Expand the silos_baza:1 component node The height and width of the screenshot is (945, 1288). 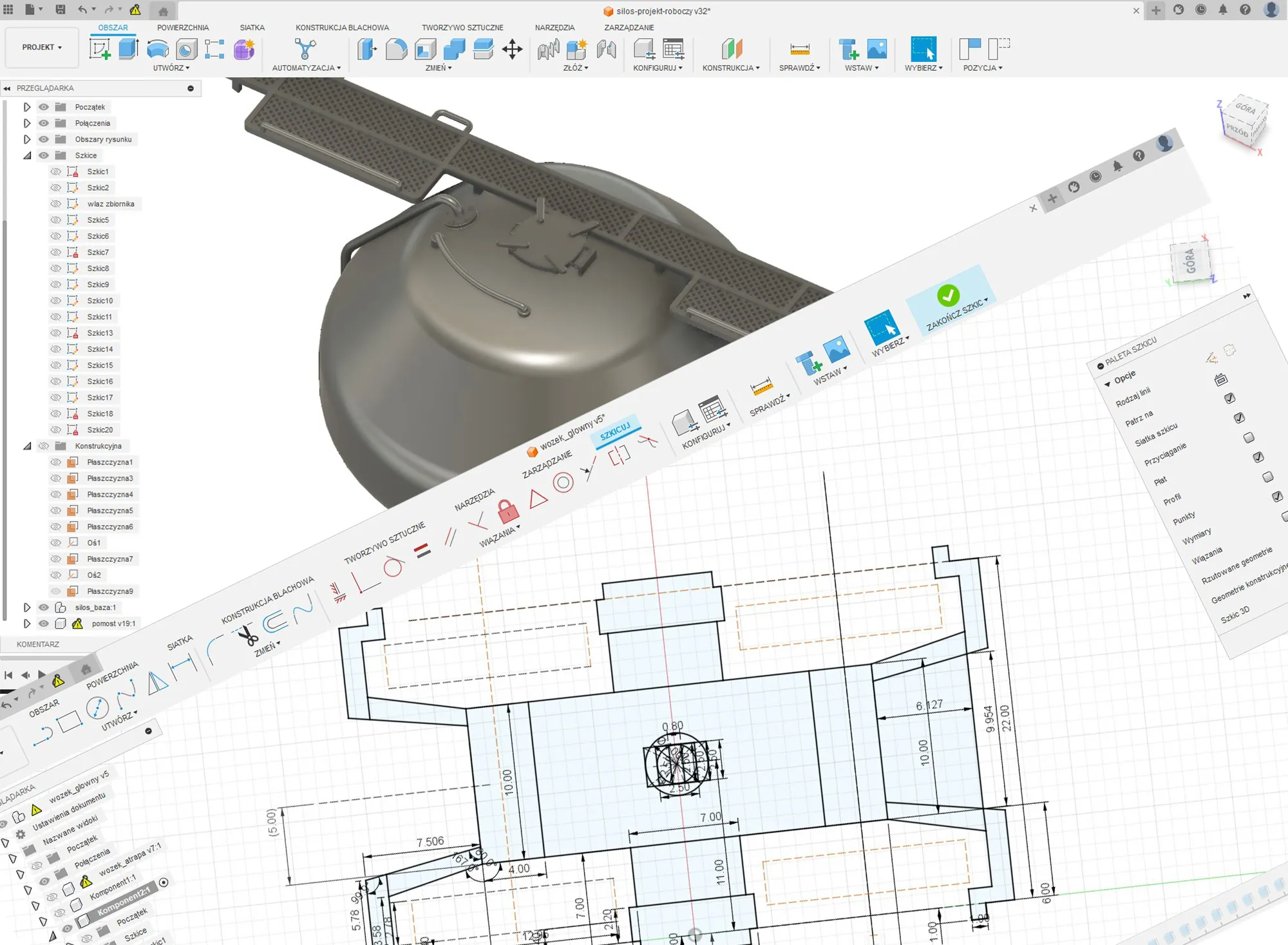tap(27, 607)
